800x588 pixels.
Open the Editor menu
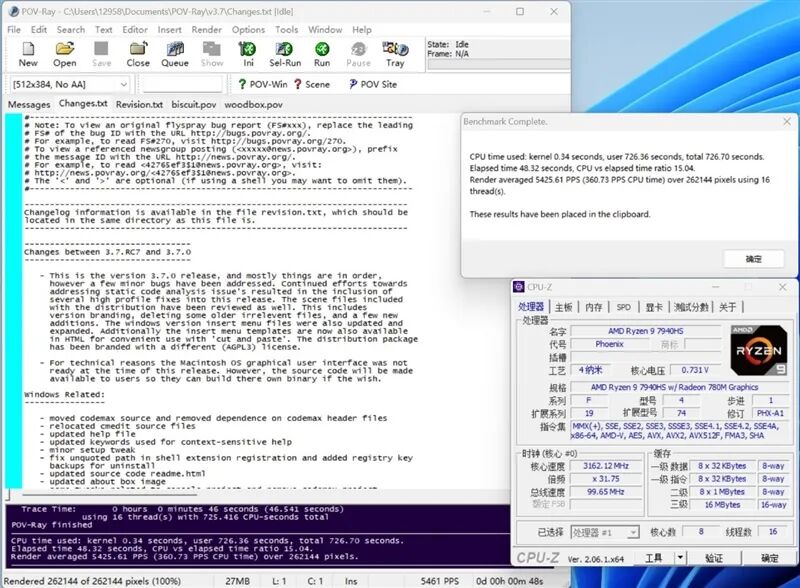[x=135, y=30]
